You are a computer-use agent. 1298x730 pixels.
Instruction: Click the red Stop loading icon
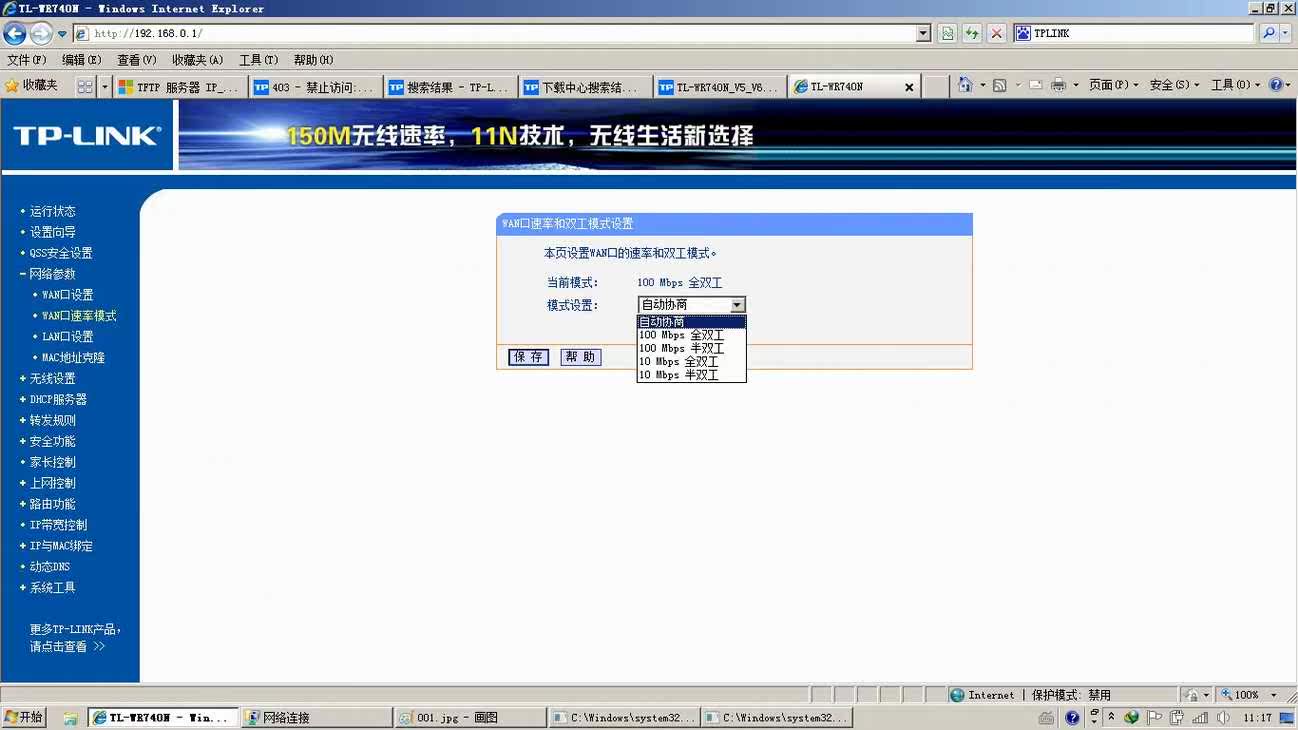997,33
